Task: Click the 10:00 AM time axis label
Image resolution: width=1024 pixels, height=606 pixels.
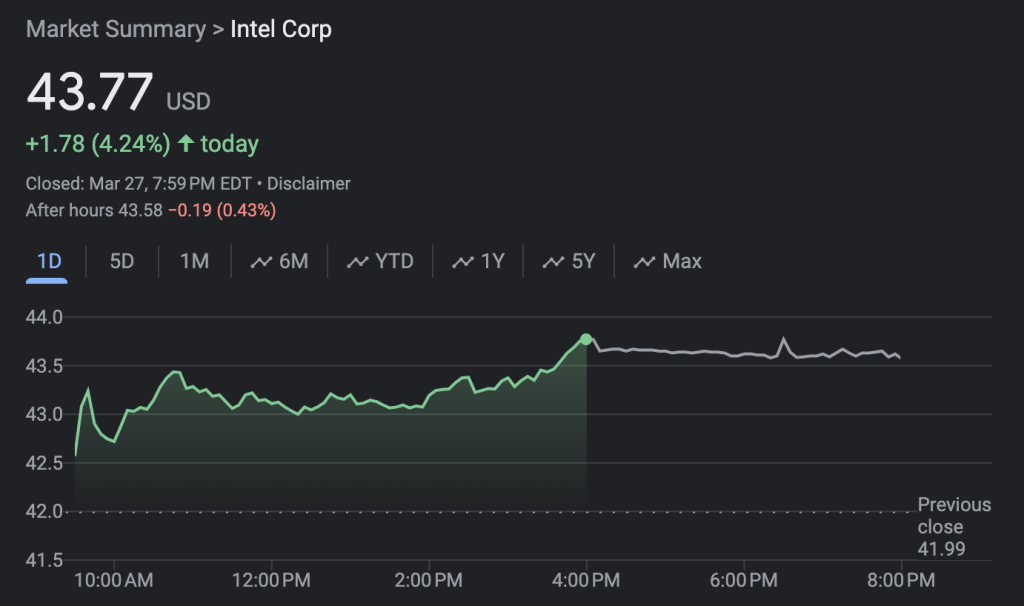Action: click(112, 579)
